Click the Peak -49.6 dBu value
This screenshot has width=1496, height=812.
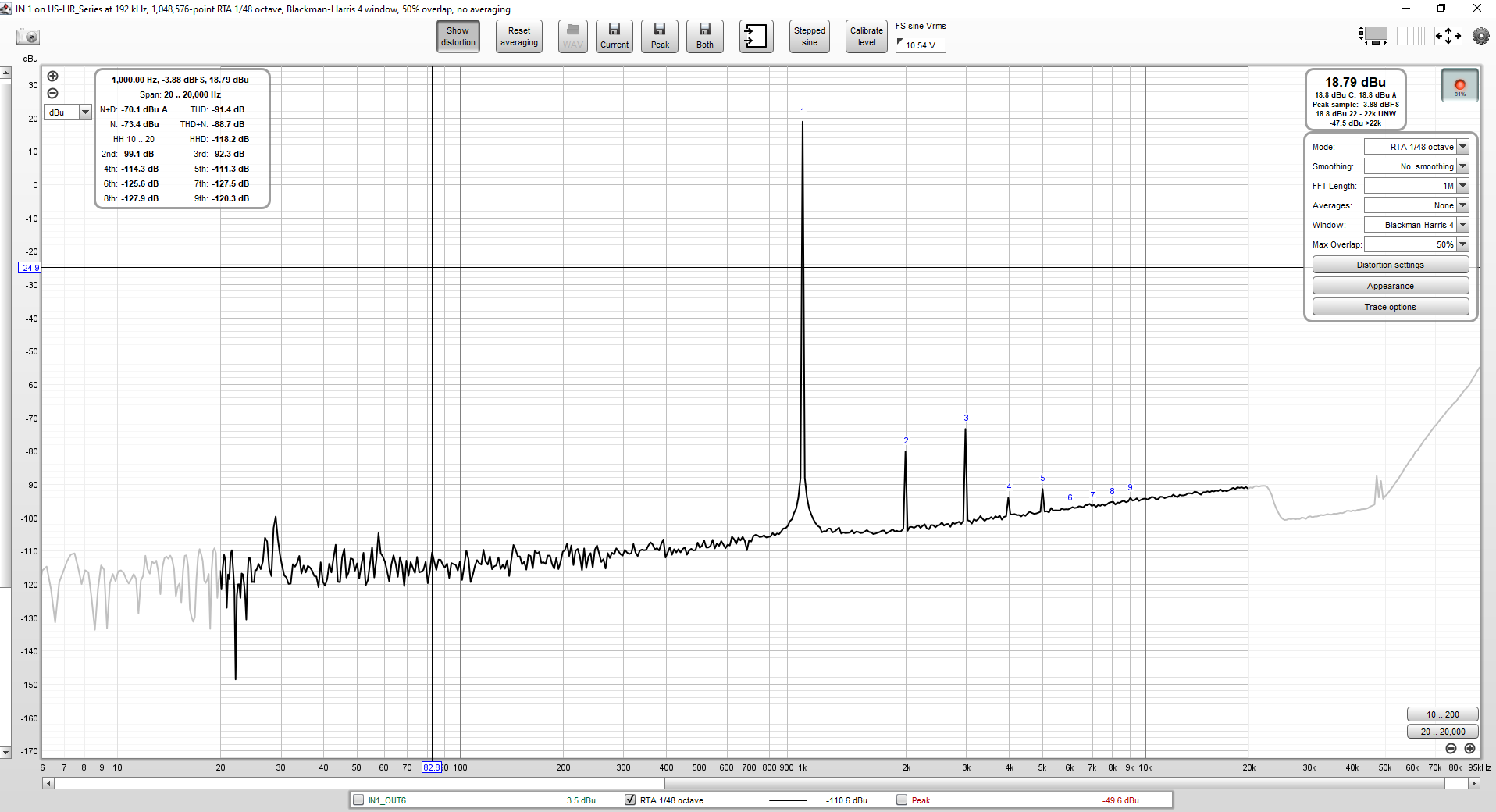coord(1120,800)
